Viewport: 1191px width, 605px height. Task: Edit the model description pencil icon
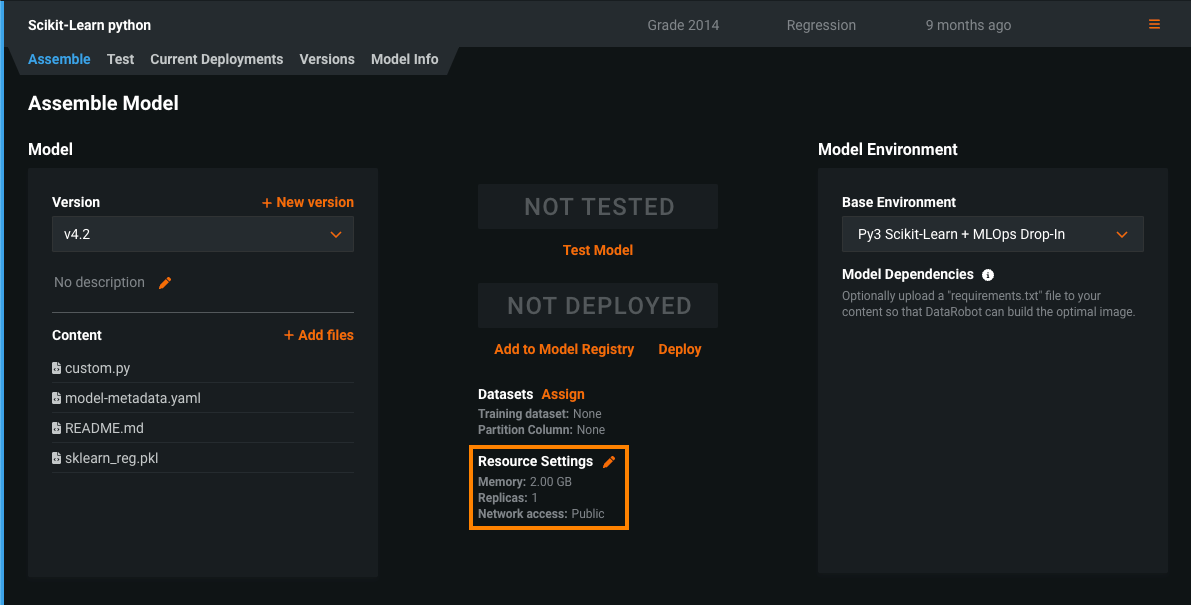165,283
